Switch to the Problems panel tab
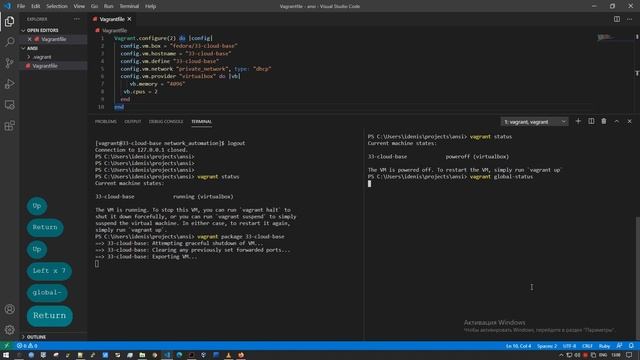640x360 pixels. (106, 121)
